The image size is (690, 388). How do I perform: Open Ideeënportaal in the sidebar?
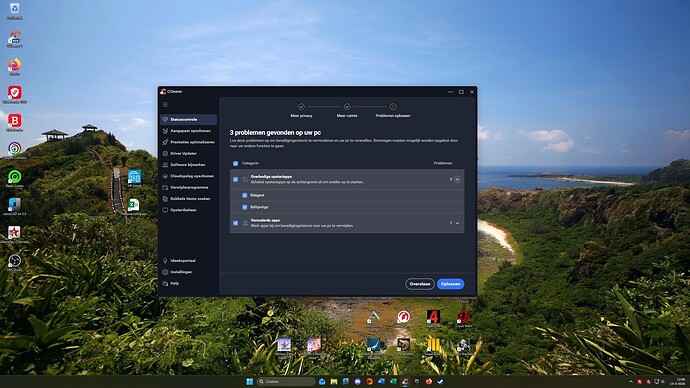click(x=188, y=260)
